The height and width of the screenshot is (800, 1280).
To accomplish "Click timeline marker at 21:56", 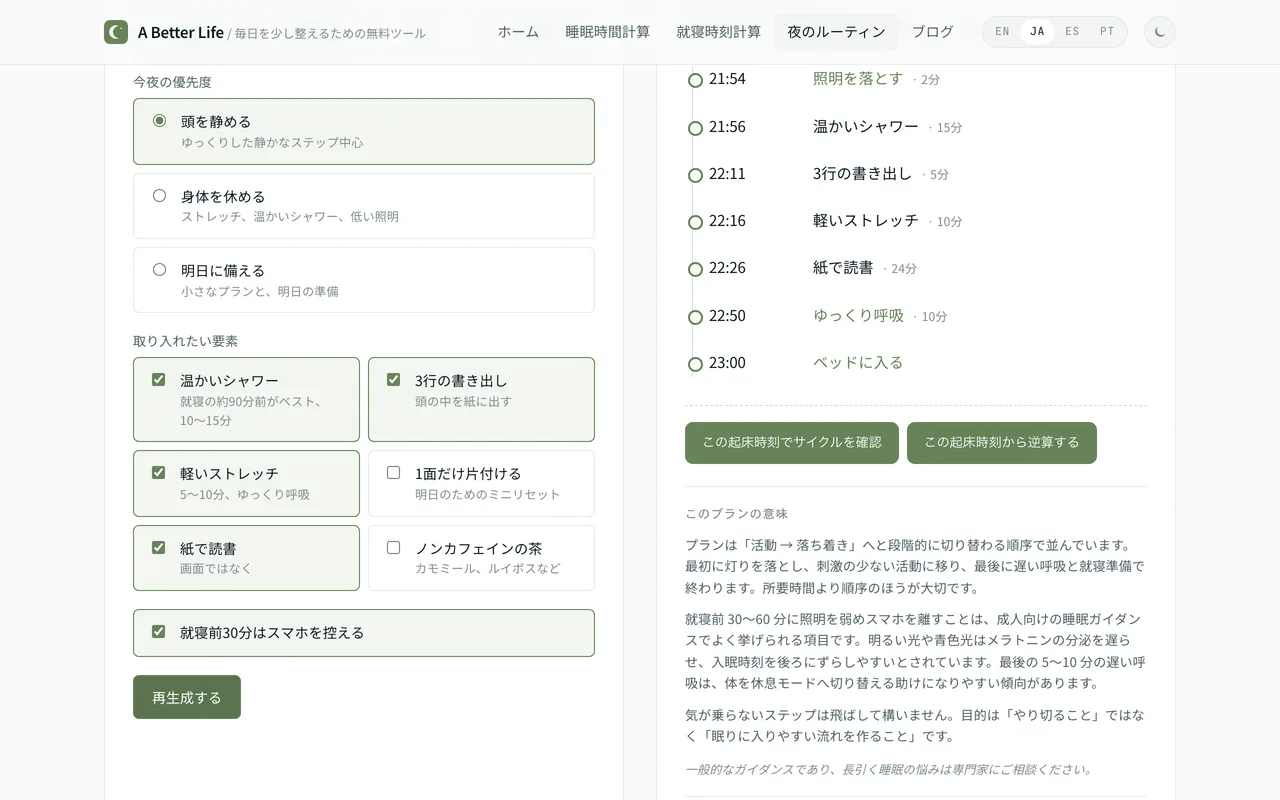I will [695, 128].
